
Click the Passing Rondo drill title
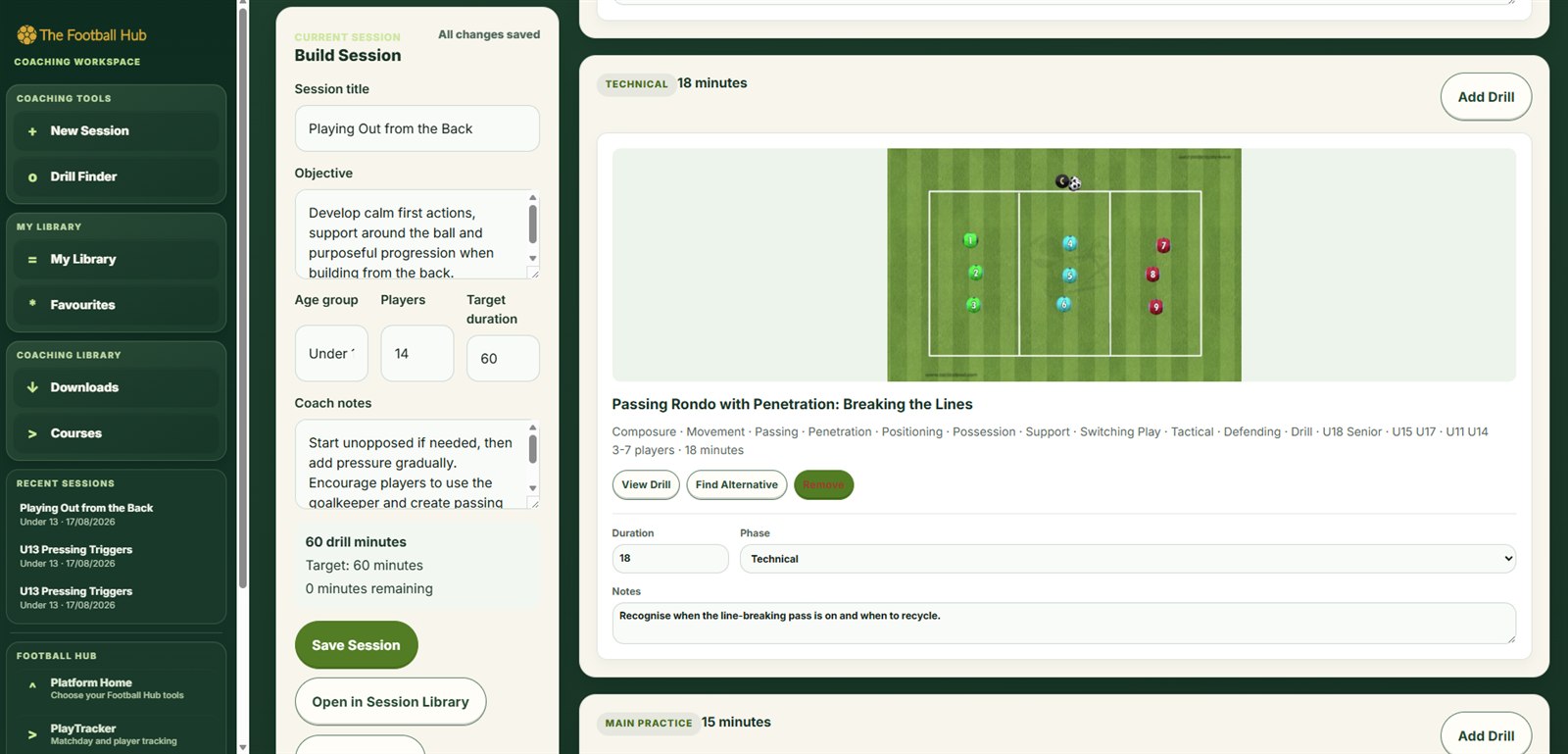point(792,404)
